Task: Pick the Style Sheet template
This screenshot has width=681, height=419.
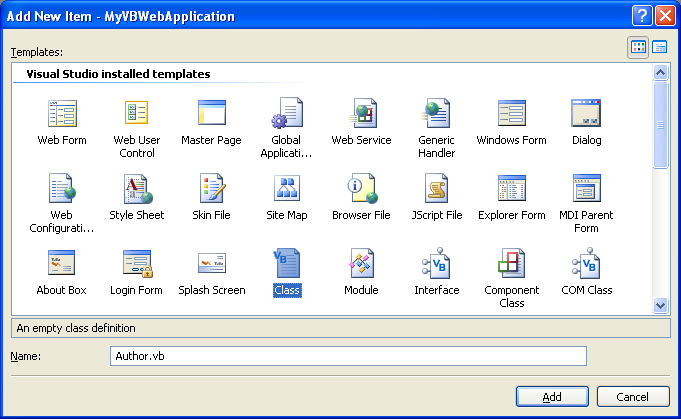Action: 136,188
